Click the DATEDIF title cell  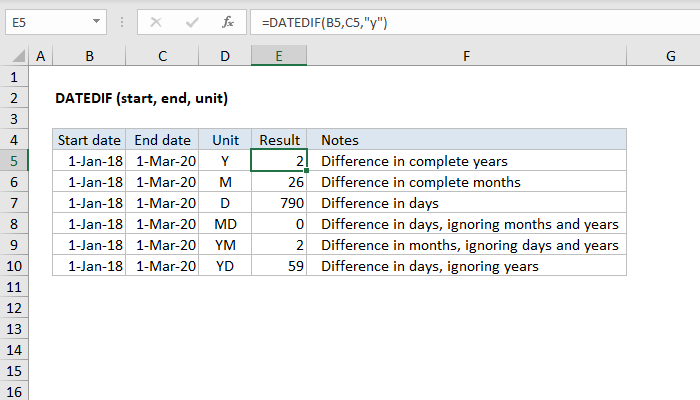click(142, 98)
